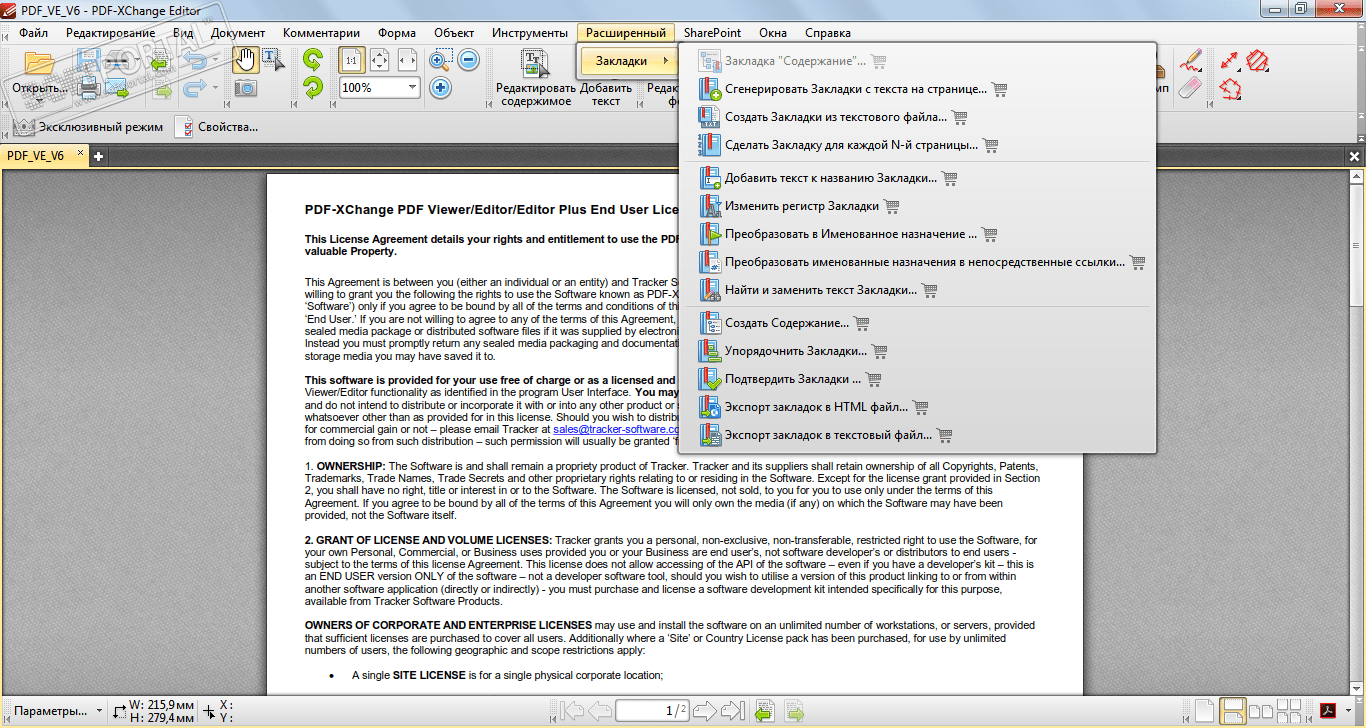Choose the Select Text tool icon
Screen dimensions: 1366x728
tap(272, 60)
